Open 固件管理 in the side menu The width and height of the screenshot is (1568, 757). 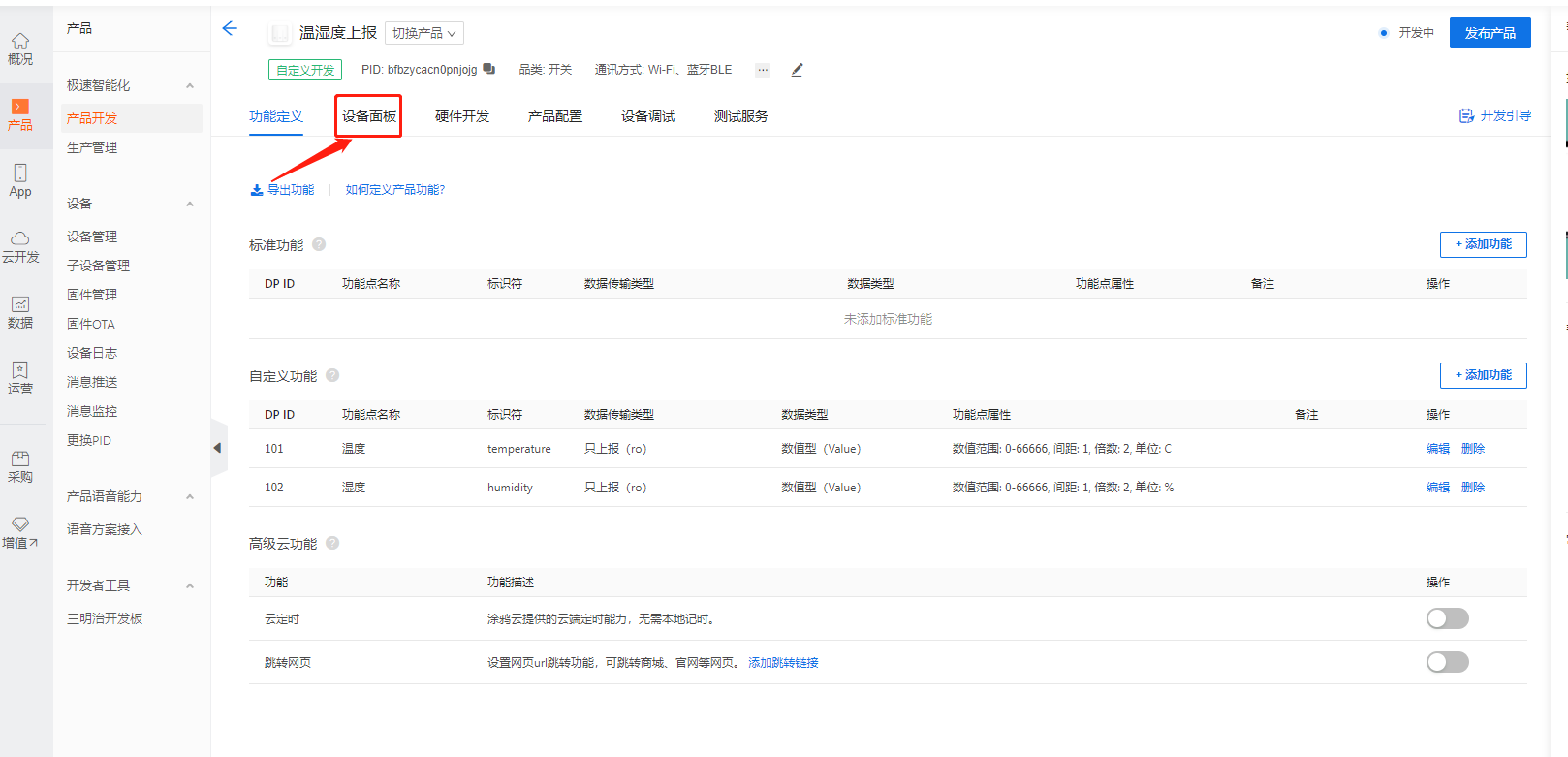click(x=92, y=295)
